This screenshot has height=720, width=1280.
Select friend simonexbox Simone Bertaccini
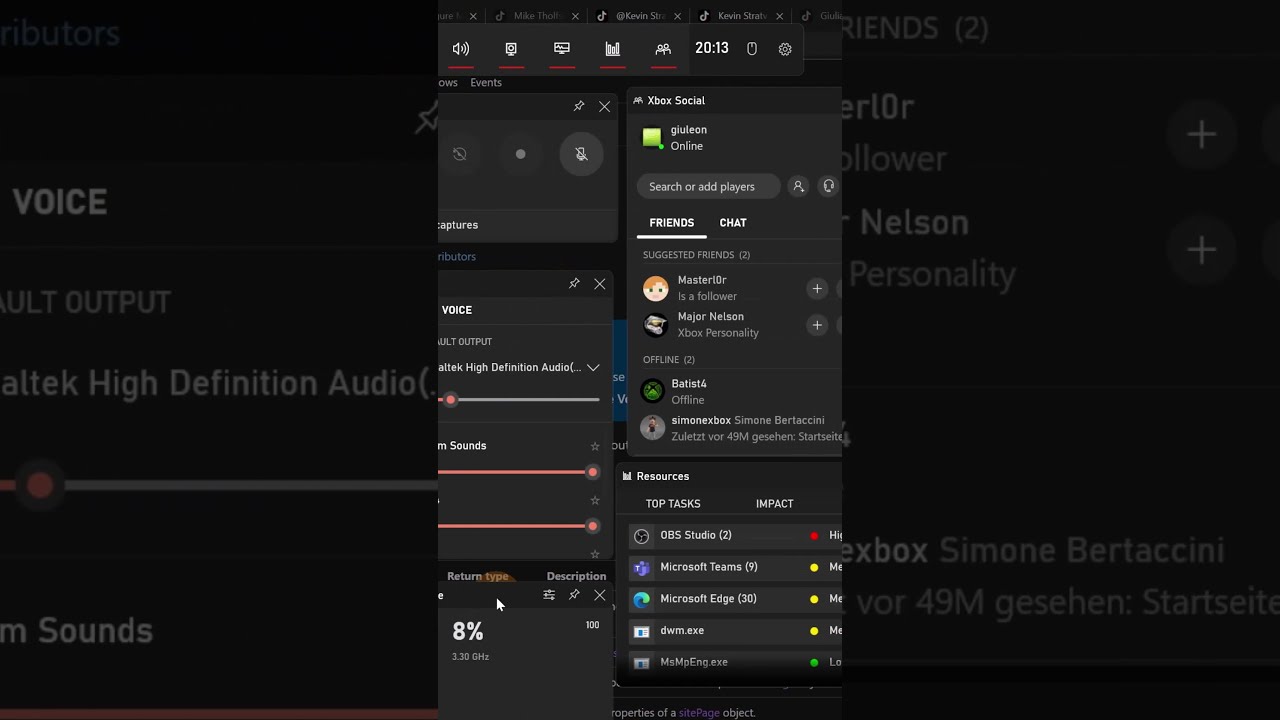[x=740, y=428]
